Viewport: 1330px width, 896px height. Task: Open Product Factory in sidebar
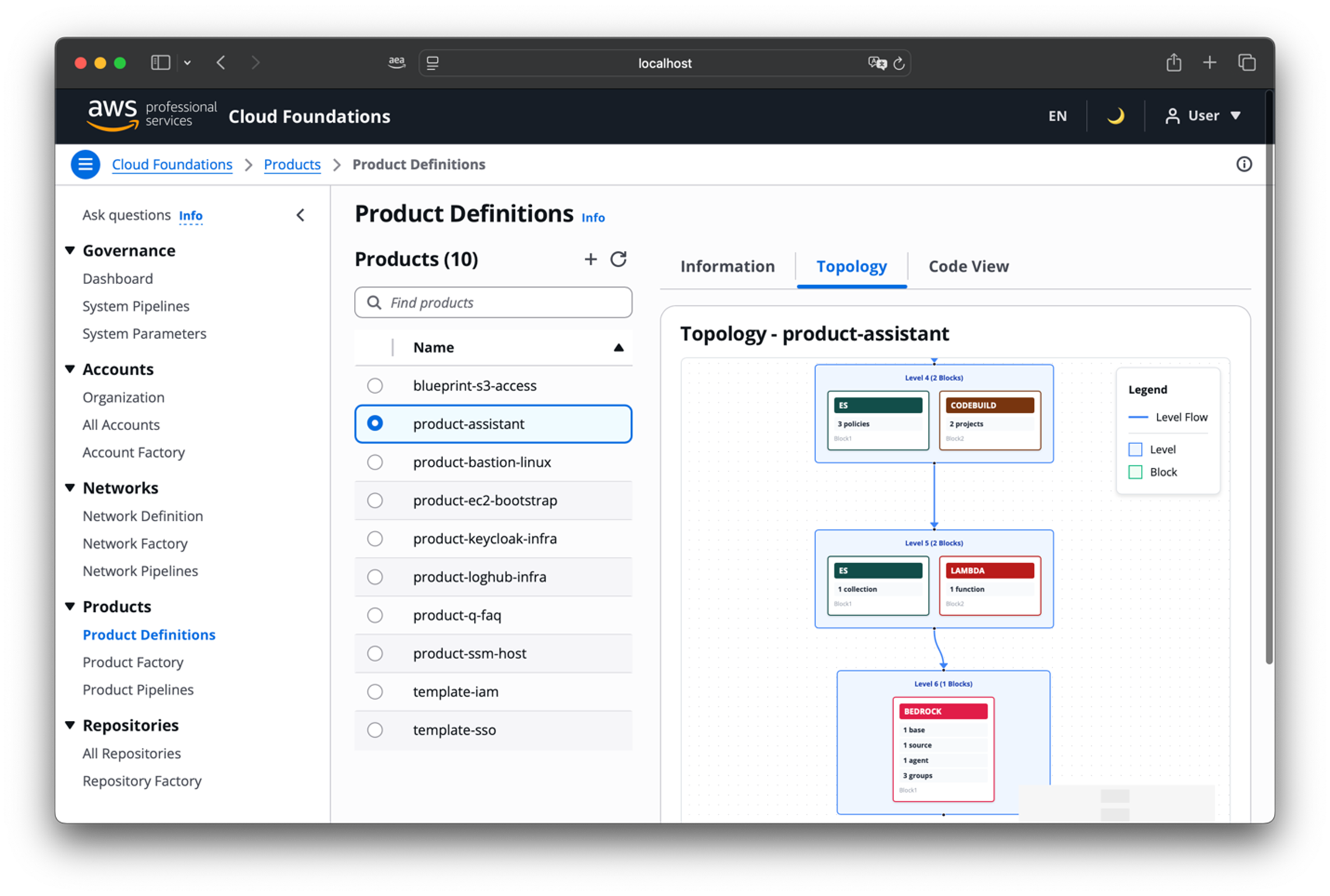click(133, 662)
